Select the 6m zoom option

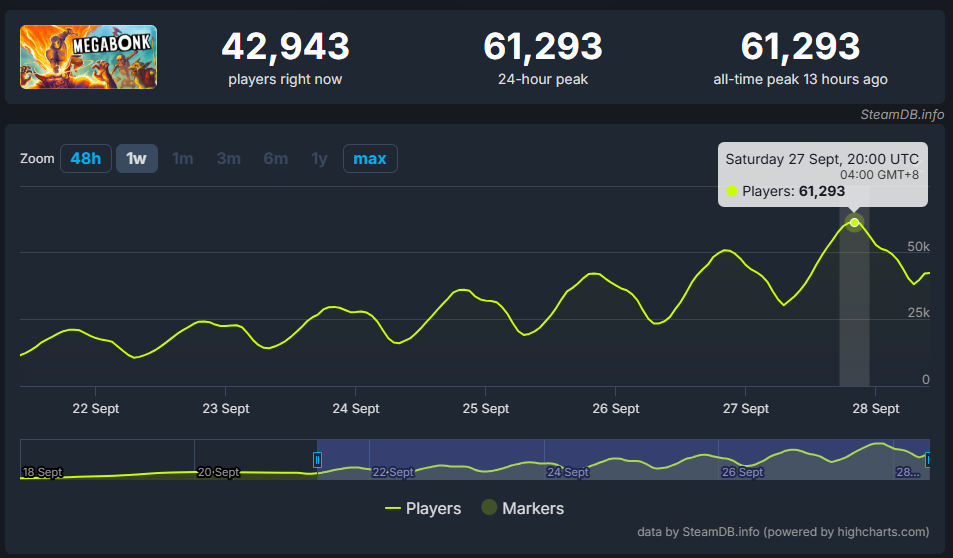pyautogui.click(x=275, y=159)
